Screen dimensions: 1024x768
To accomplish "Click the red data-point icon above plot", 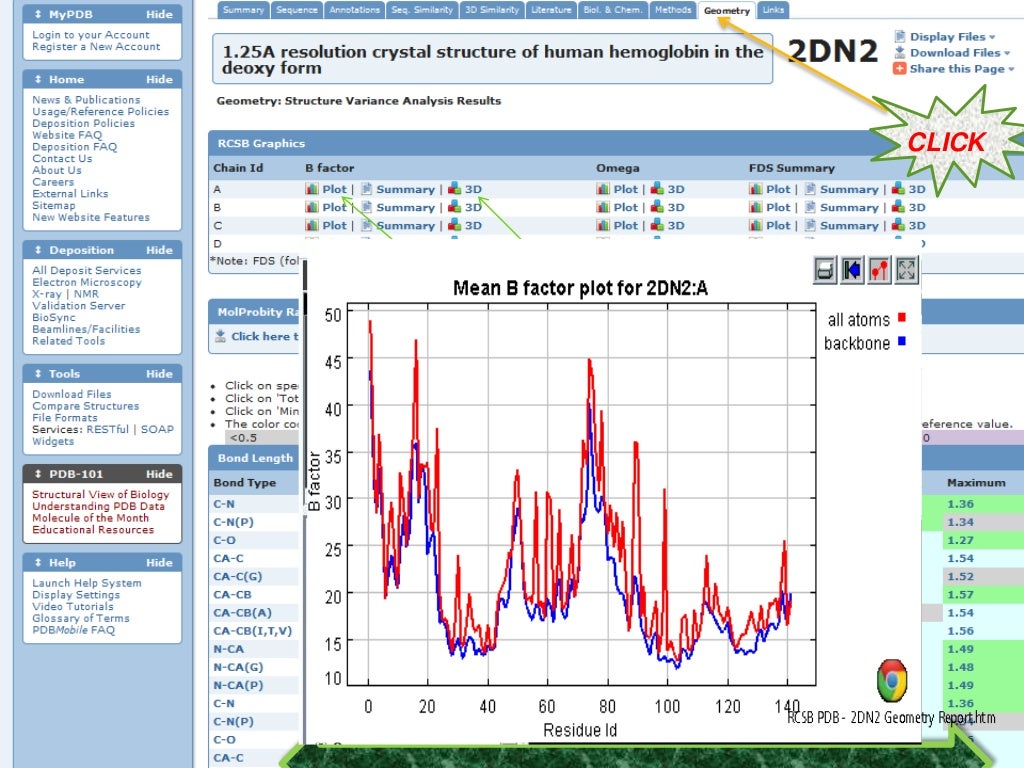I will pyautogui.click(x=879, y=269).
